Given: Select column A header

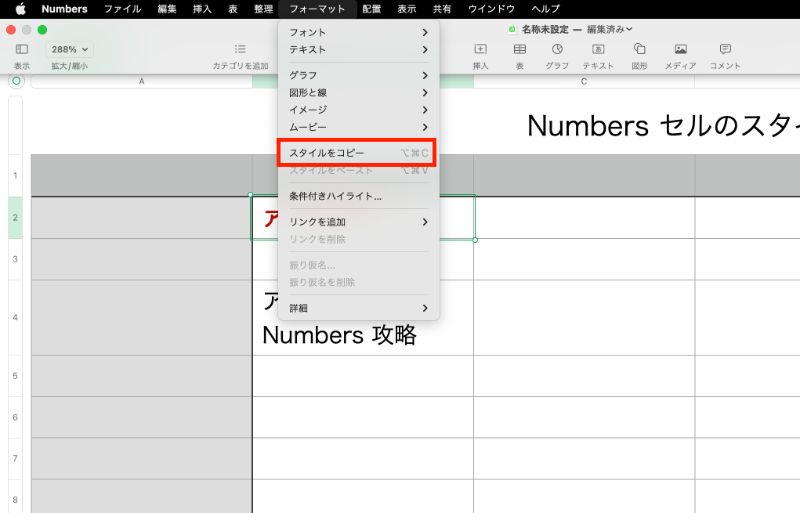Looking at the screenshot, I should [142, 81].
